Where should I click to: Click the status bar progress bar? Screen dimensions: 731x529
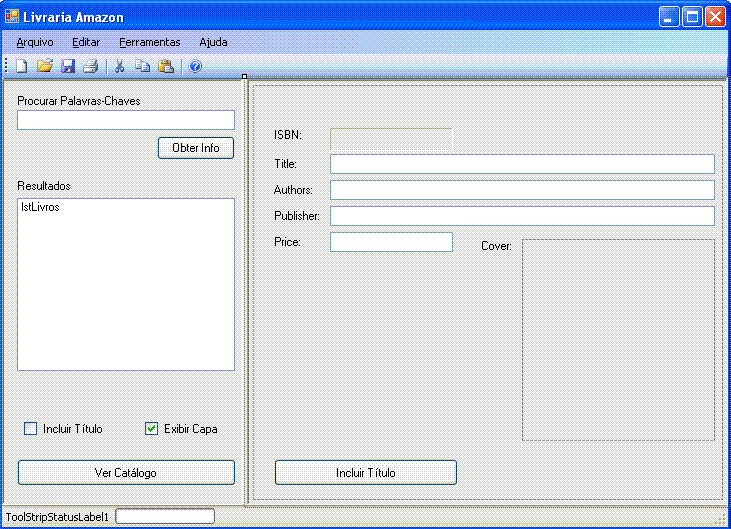pos(165,516)
